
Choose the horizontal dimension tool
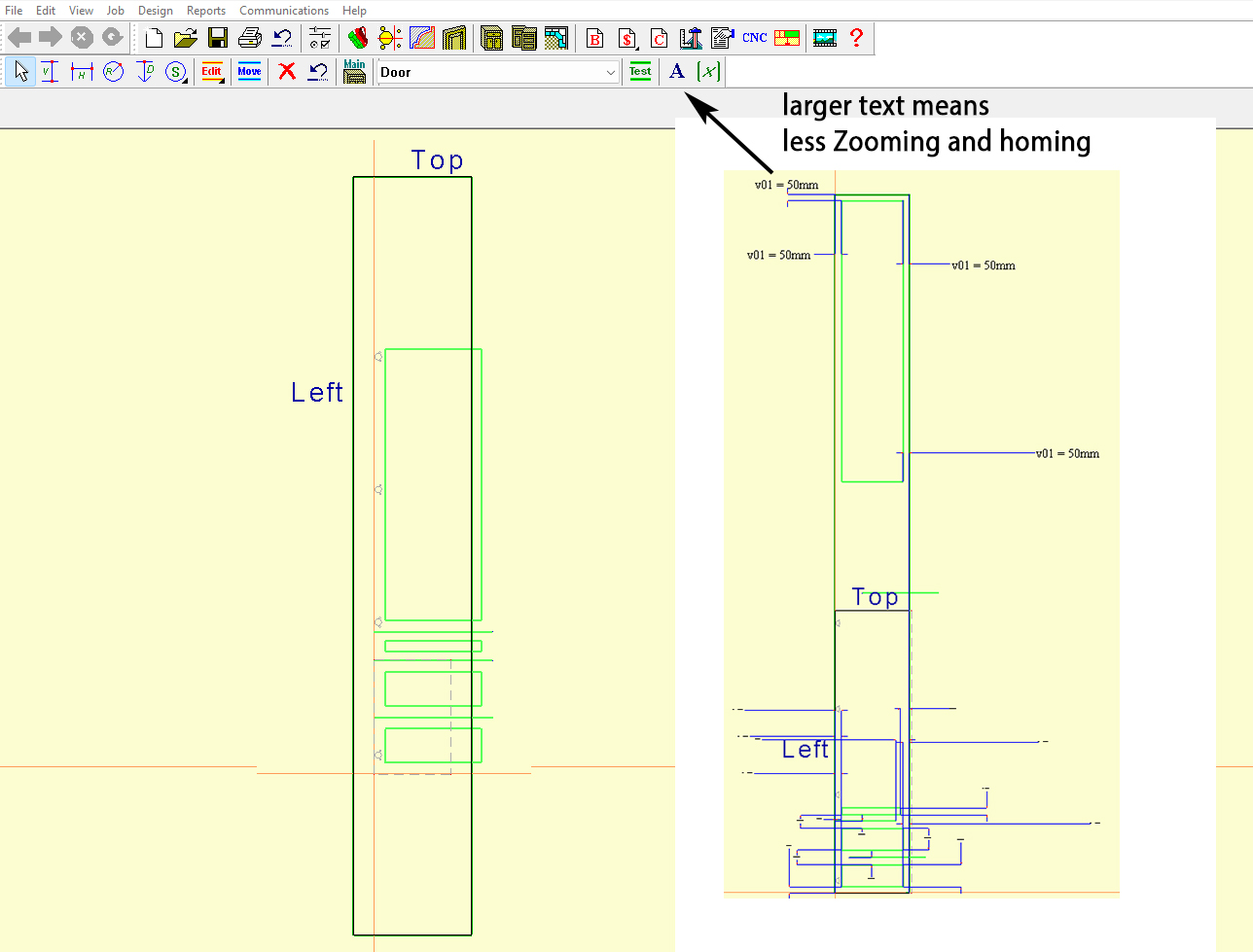point(82,72)
